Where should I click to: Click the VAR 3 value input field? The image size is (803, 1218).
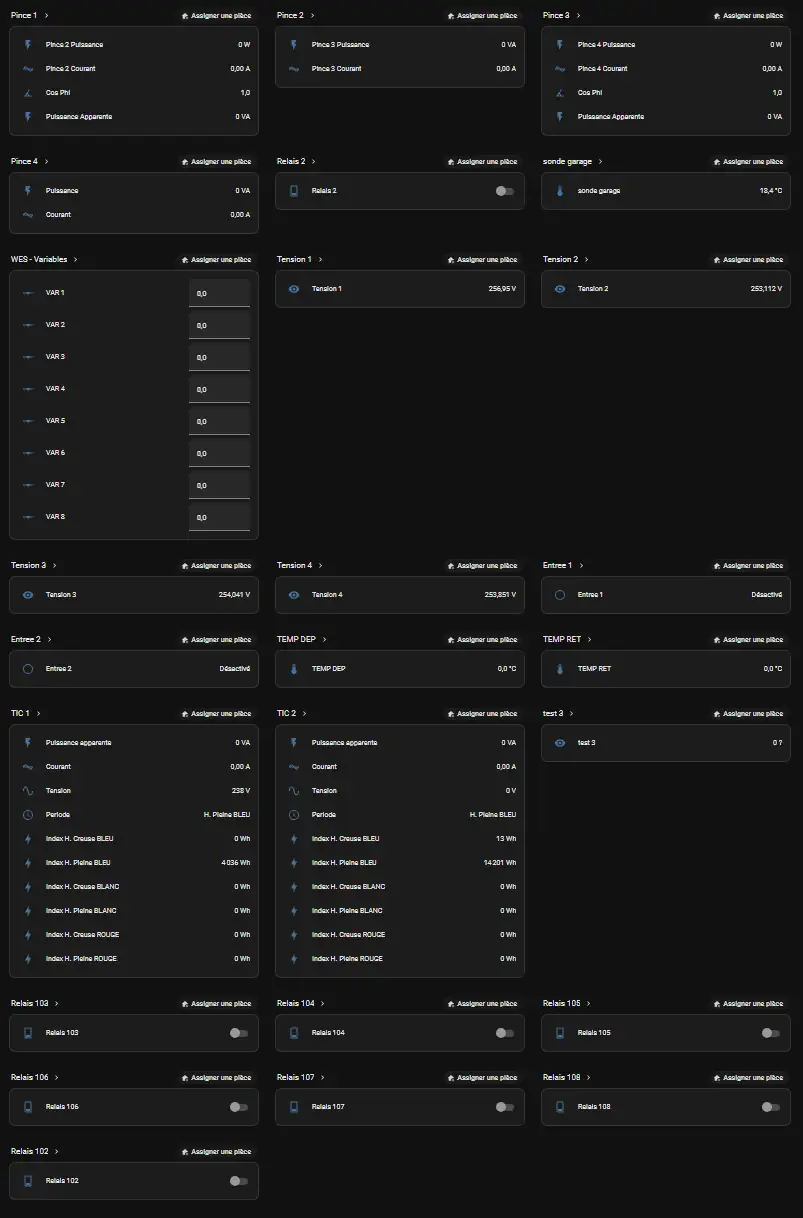[x=219, y=357]
